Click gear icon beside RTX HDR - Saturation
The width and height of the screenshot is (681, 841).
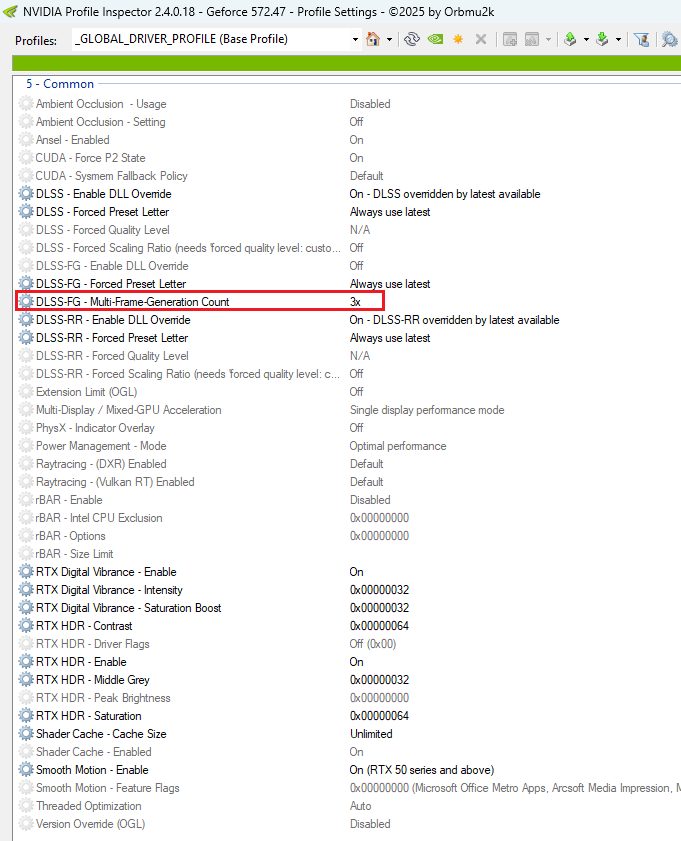pos(26,716)
